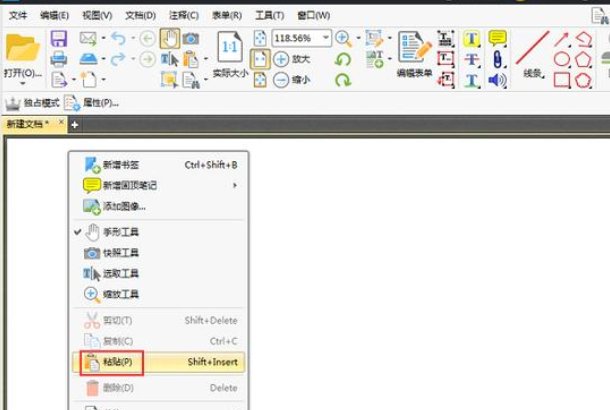The image size is (610, 410).
Task: Expand the Paste toolbar dropdown arrow
Action: pos(206,59)
